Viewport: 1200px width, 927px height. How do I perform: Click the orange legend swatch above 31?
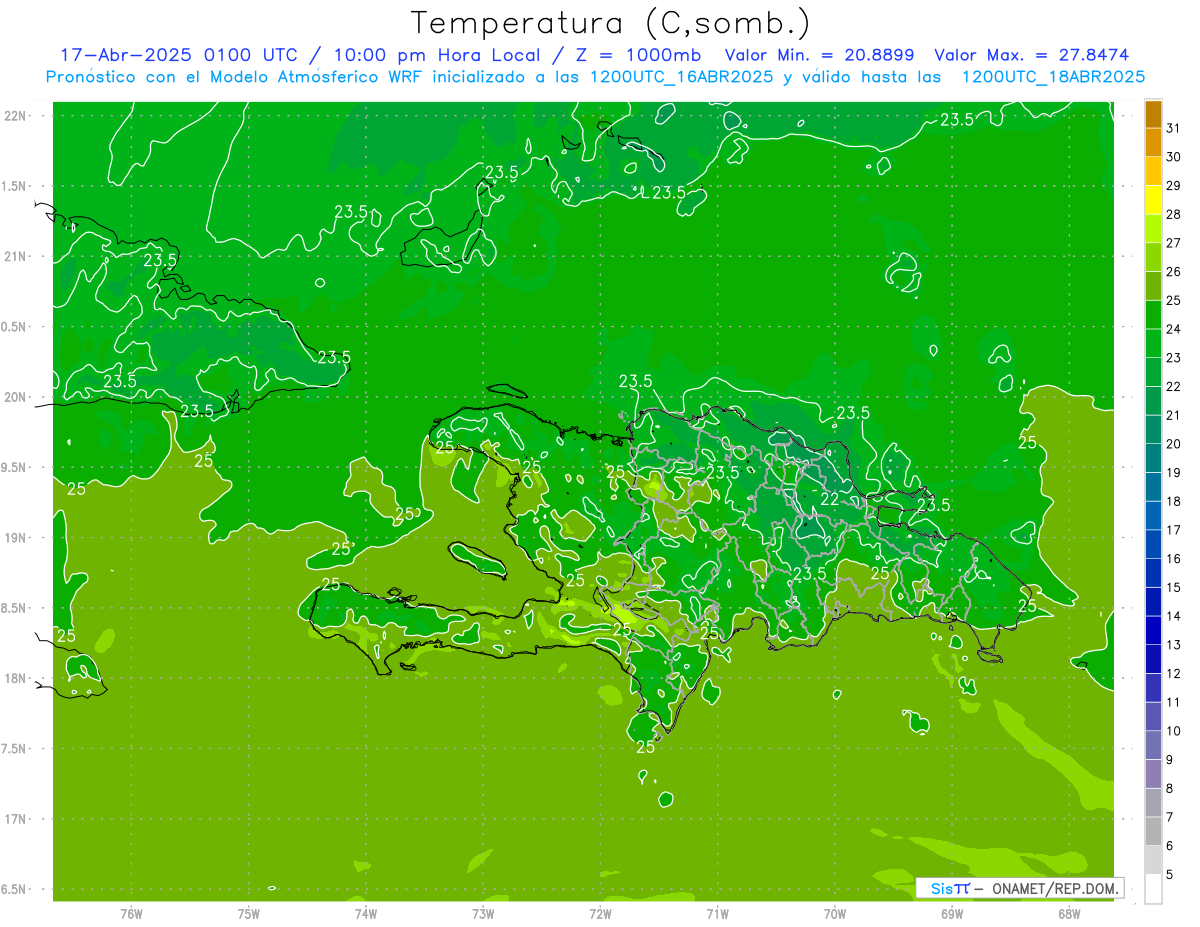(1153, 114)
